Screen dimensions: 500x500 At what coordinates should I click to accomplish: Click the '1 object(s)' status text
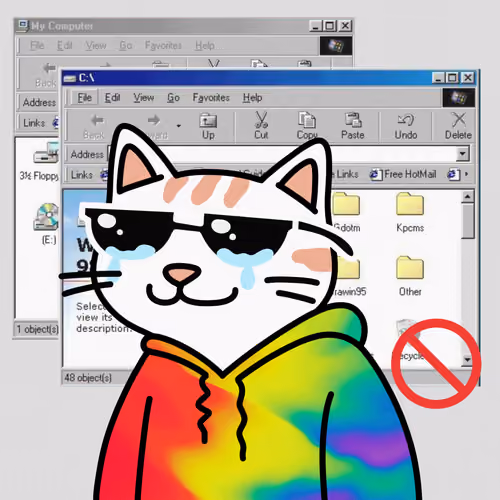(x=38, y=329)
